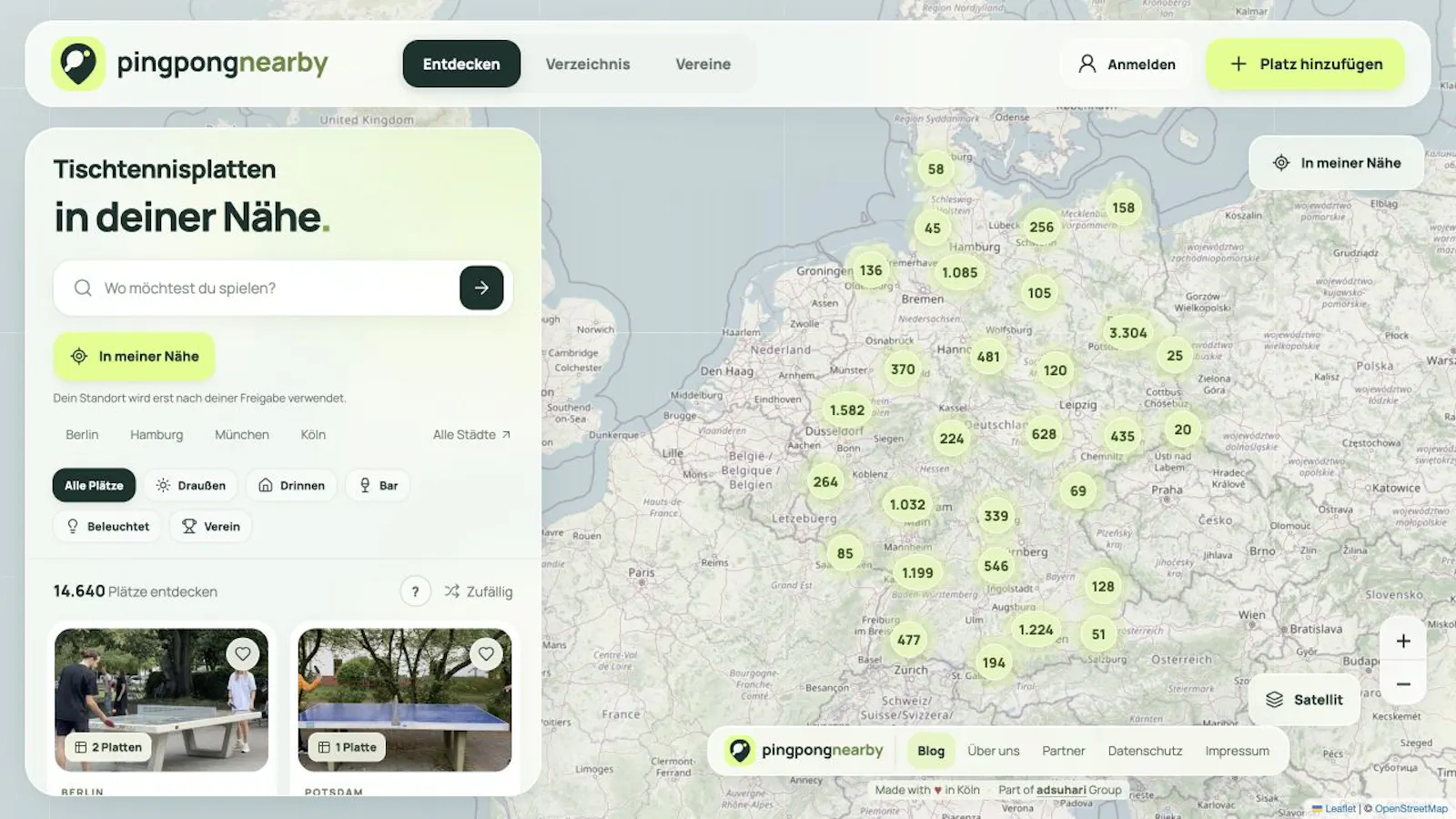Zoom out the map with minus button
Screen dimensions: 1456x819
(x=1403, y=684)
